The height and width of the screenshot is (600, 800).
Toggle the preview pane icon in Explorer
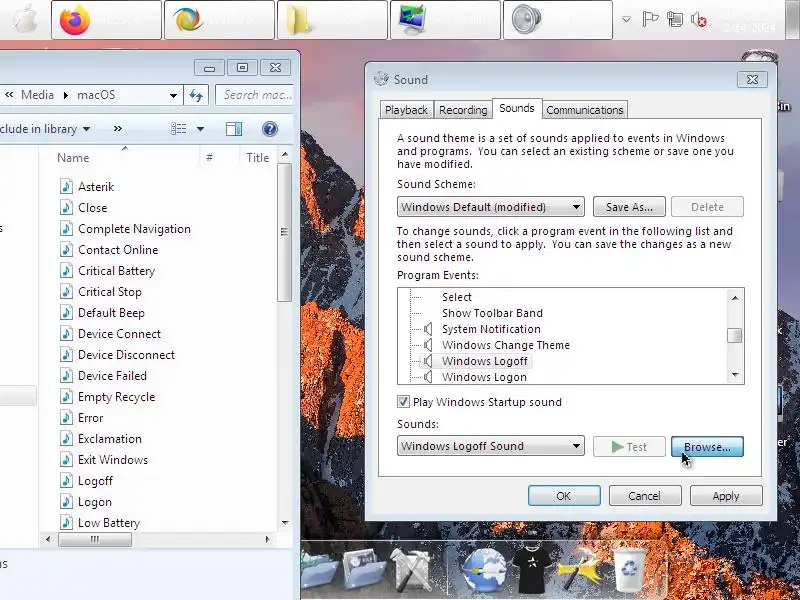tap(234, 129)
